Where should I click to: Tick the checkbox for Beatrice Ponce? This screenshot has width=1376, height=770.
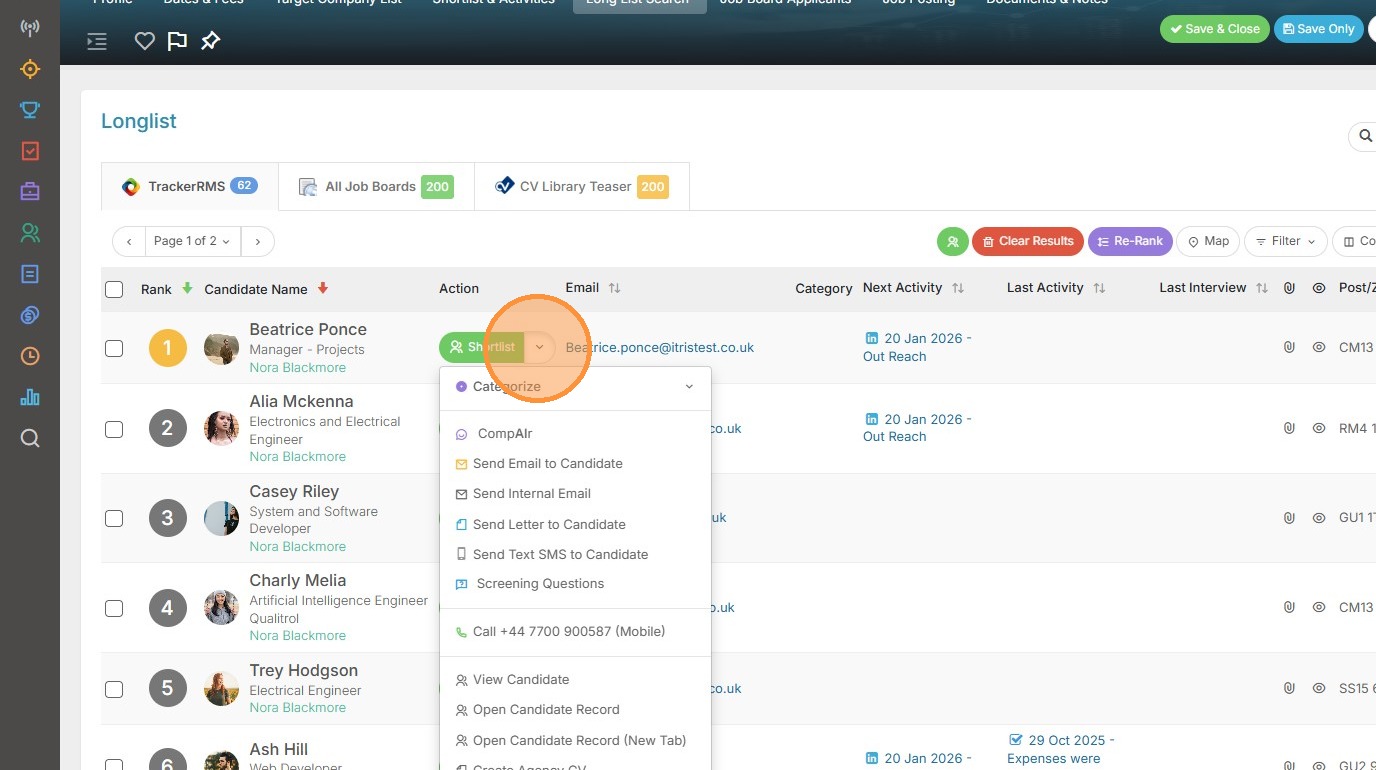click(x=114, y=348)
